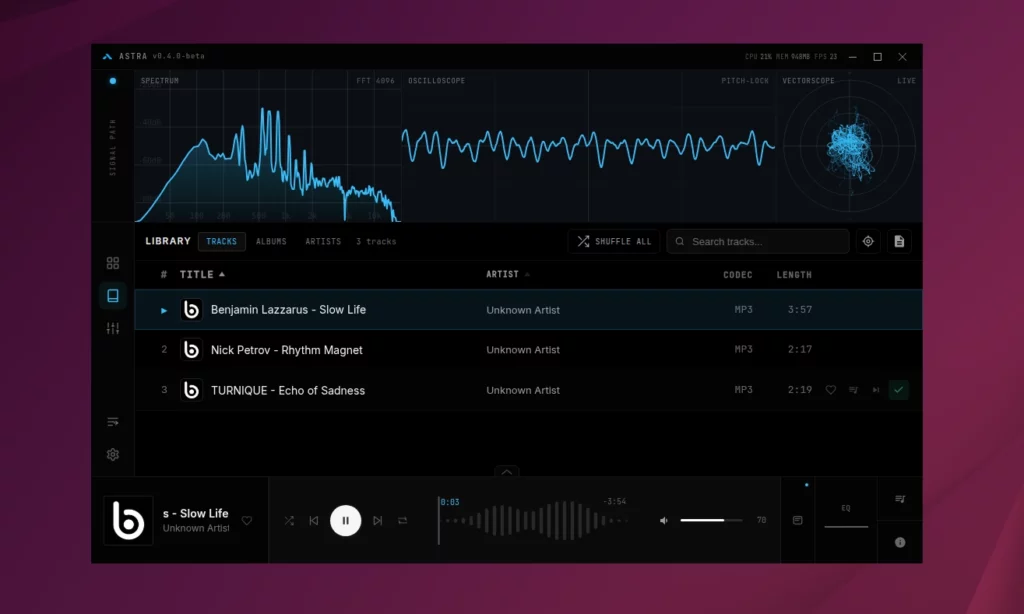1024x614 pixels.
Task: Toggle repeat mode in the player bar
Action: (x=403, y=520)
